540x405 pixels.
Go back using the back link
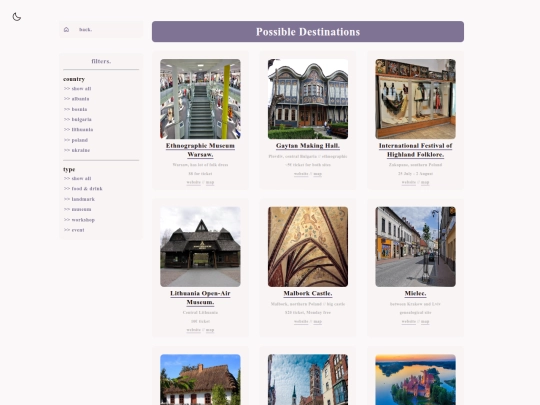[85, 30]
